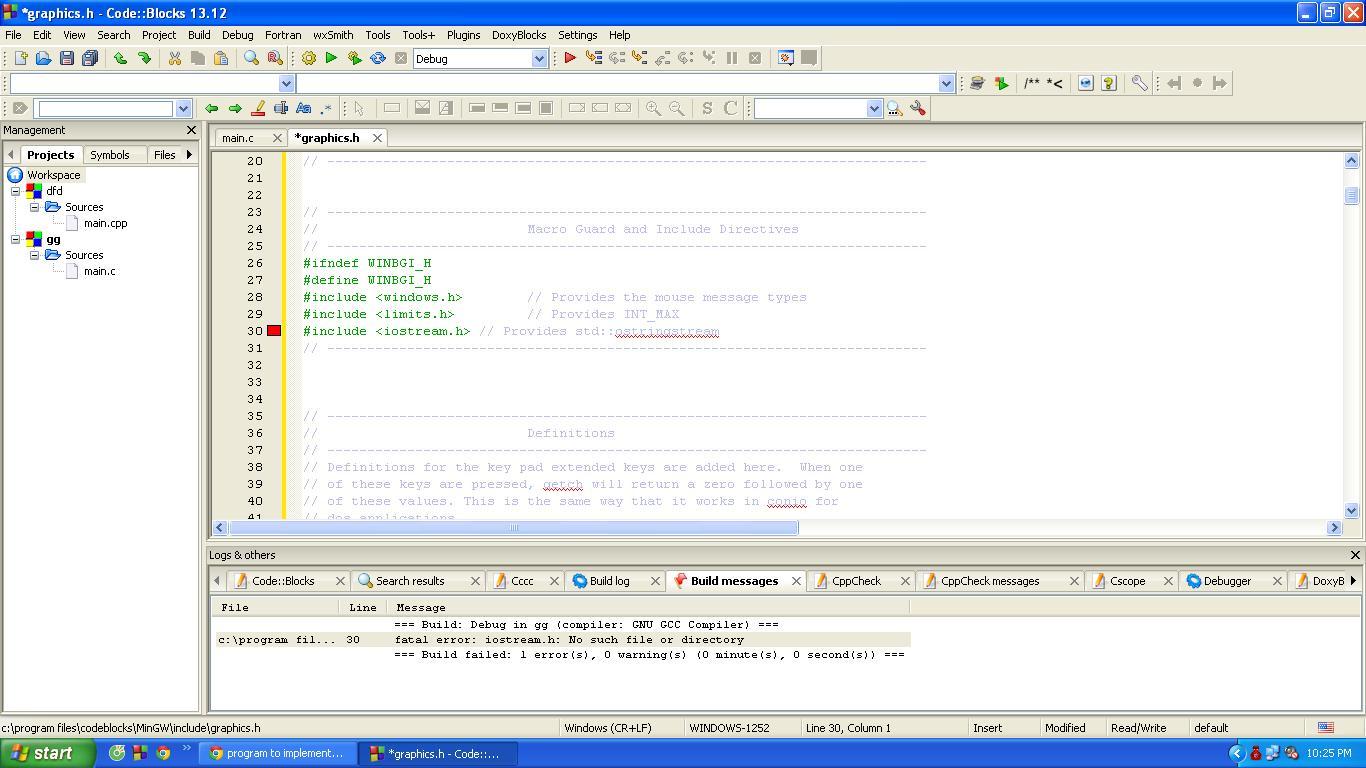The width and height of the screenshot is (1366, 768).
Task: Open the incremental search dropdown arrow
Action: click(x=183, y=108)
